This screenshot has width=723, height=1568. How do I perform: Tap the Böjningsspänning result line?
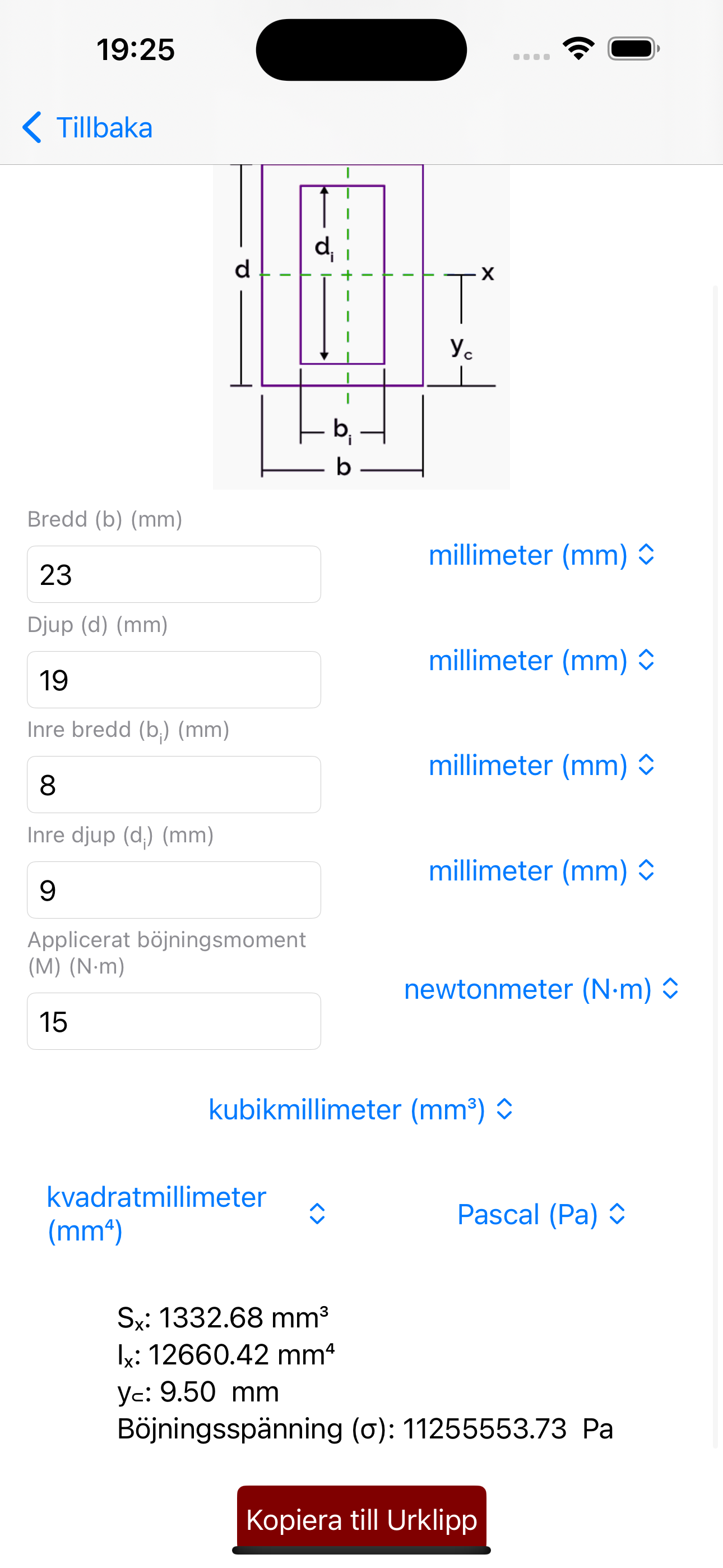[x=365, y=1428]
